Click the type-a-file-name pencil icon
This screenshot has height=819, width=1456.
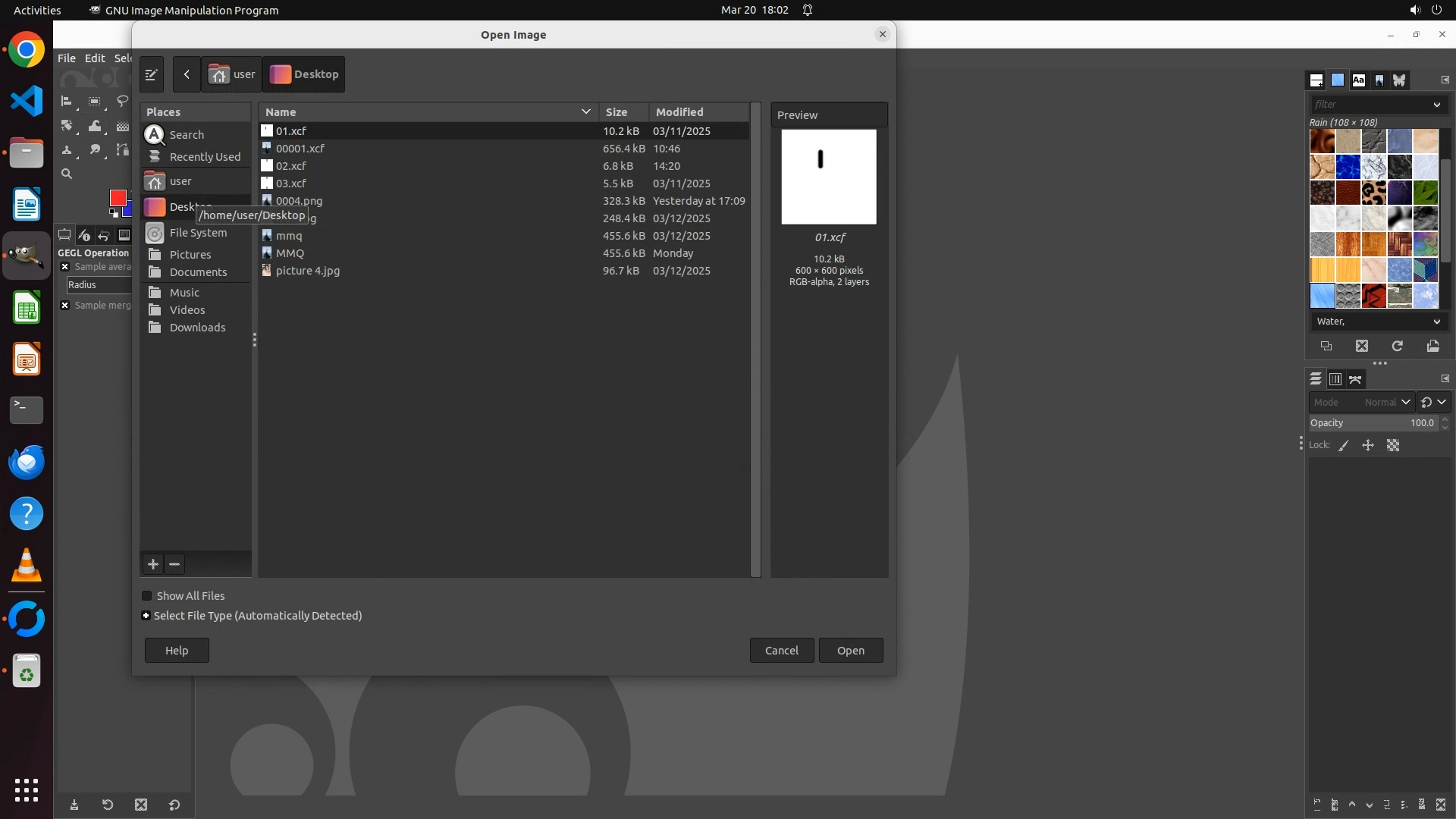click(x=152, y=74)
